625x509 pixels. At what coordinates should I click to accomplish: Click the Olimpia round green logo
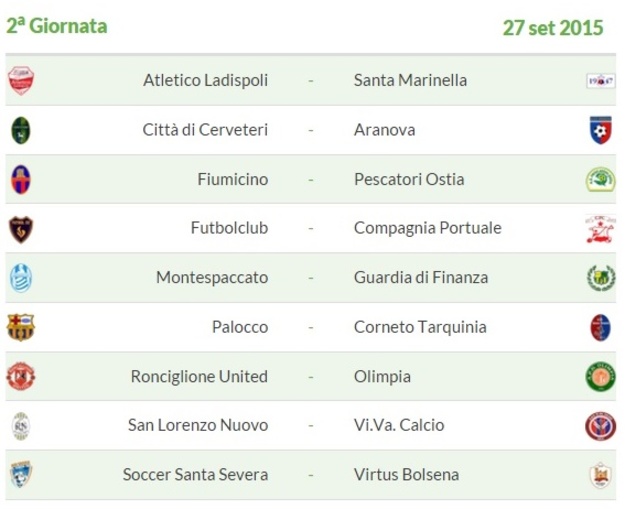[x=601, y=377]
